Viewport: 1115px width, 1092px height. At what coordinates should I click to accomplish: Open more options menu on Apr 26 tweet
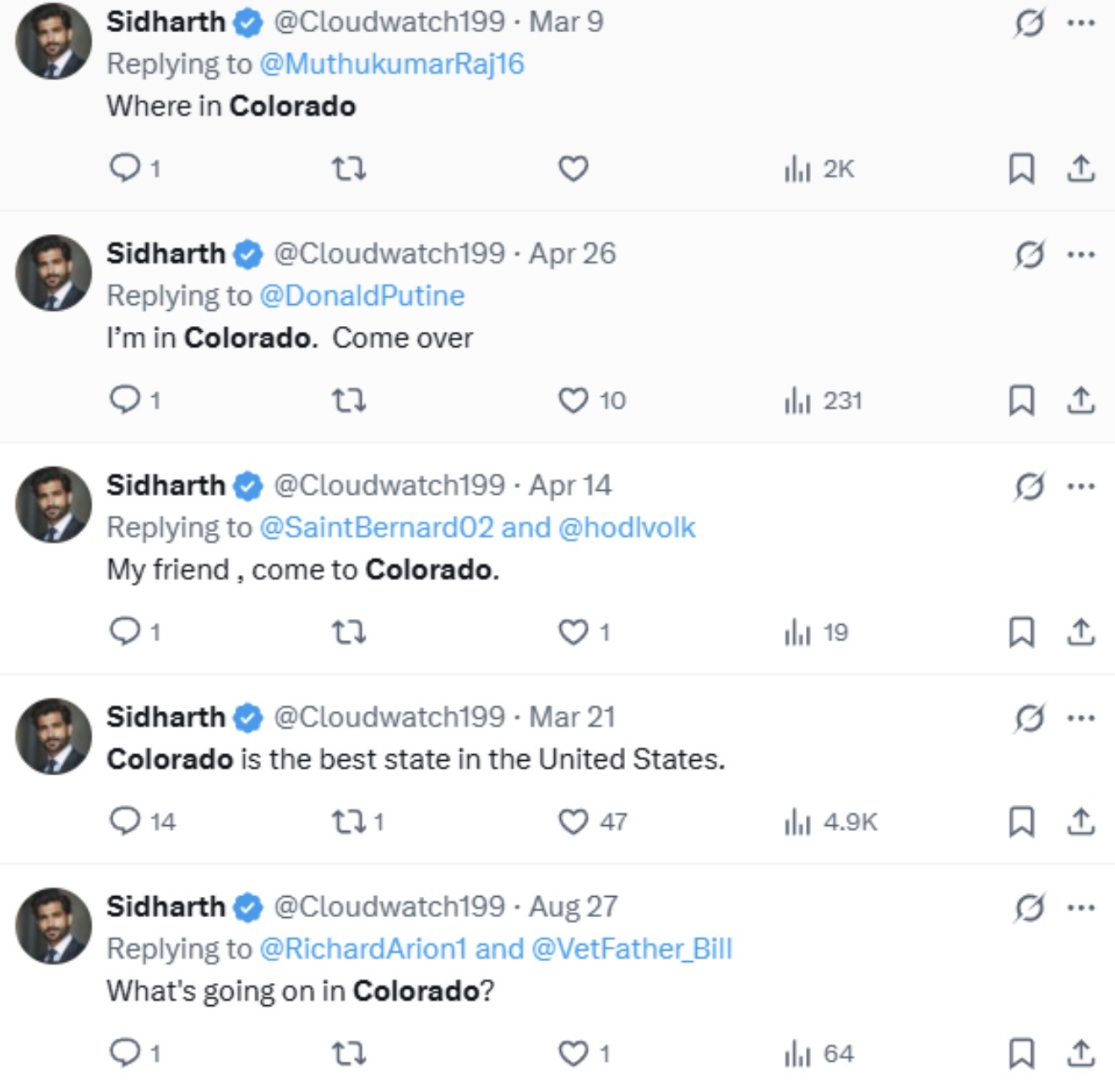click(1081, 253)
